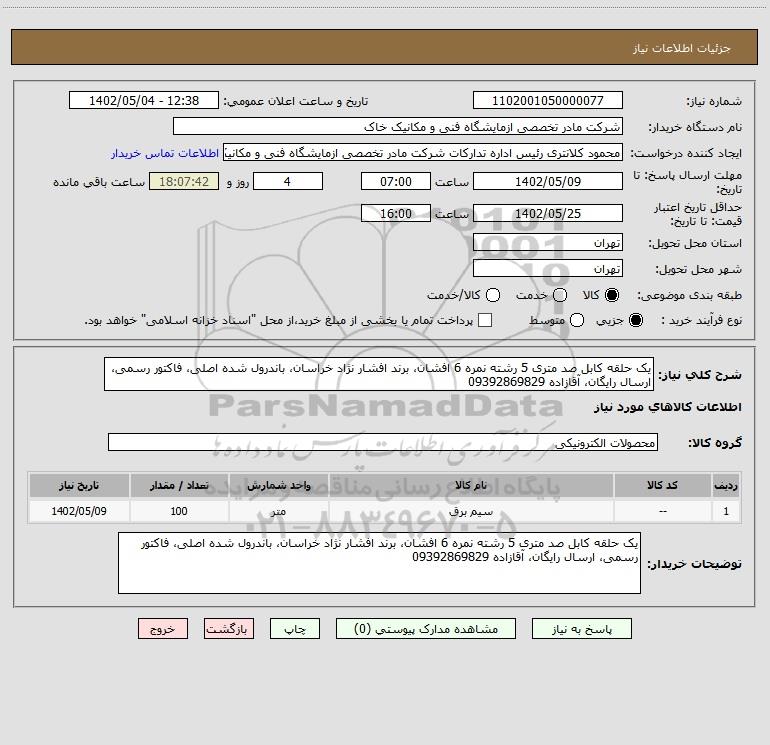
Task: Click the اطلاعات کالاهای مورد نیاز heading
Action: pyautogui.click(x=667, y=407)
